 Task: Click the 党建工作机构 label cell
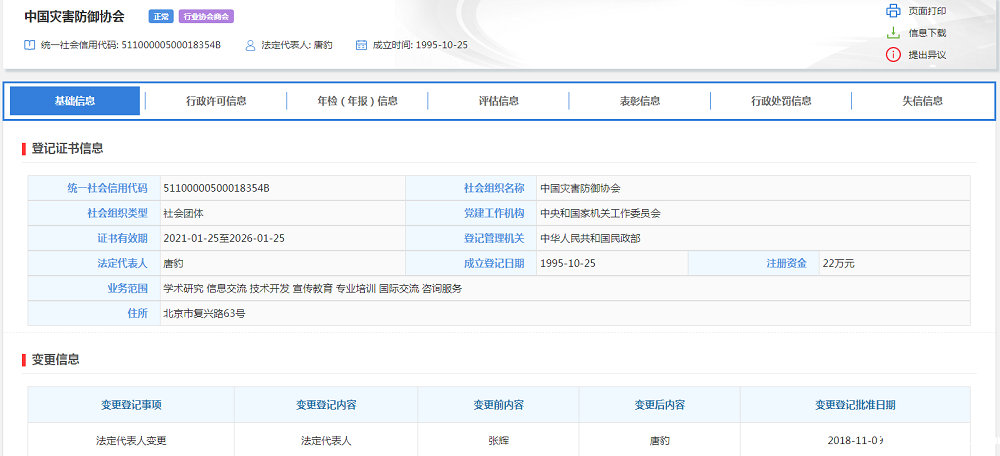[471, 213]
